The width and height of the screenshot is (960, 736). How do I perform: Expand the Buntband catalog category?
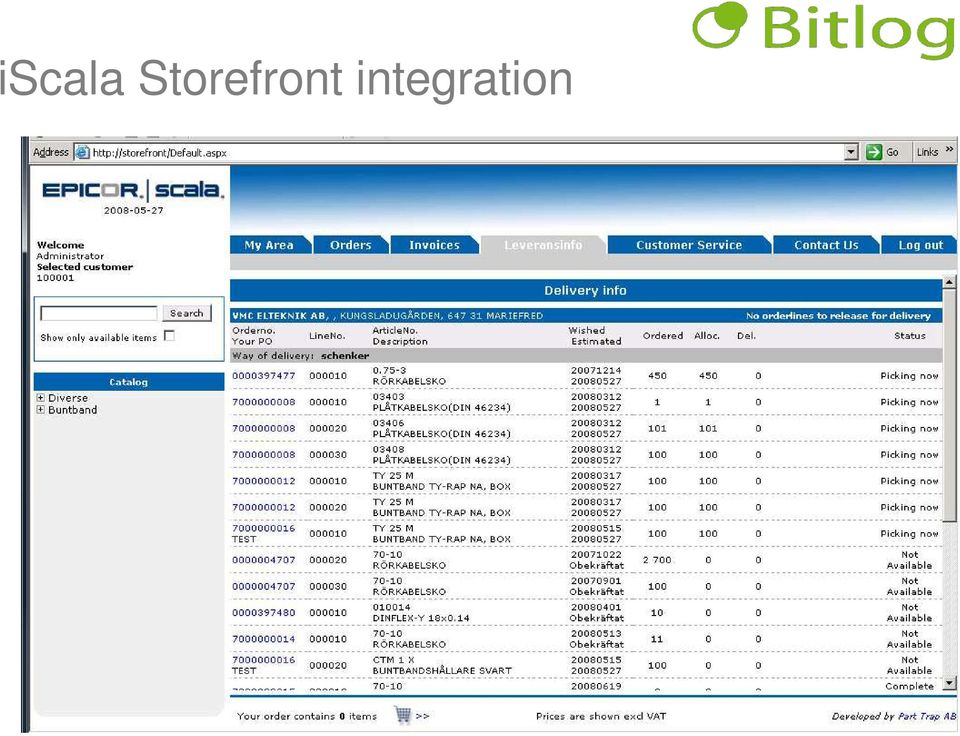point(40,410)
